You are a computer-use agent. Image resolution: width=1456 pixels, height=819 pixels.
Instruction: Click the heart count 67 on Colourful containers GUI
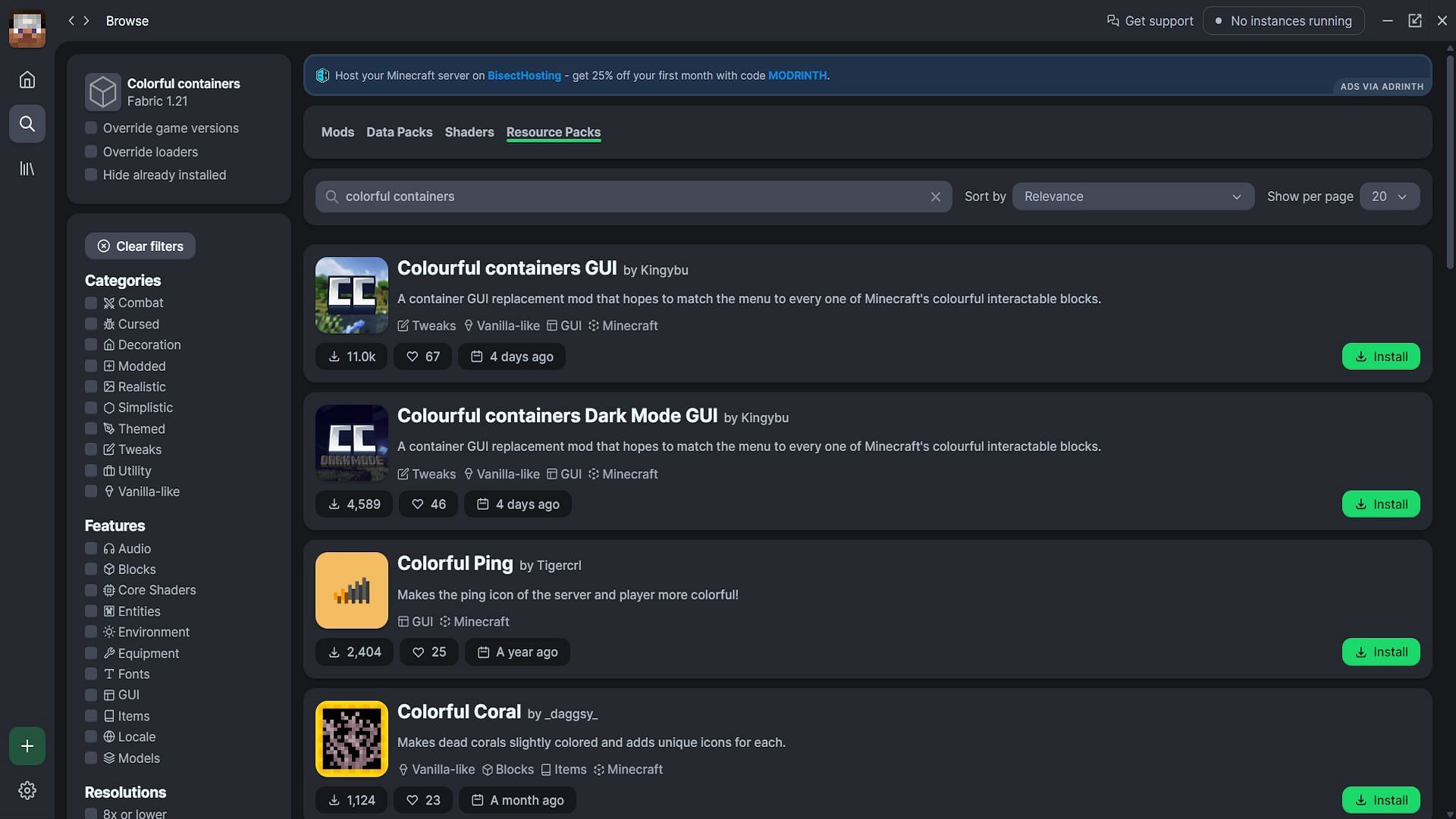(422, 356)
